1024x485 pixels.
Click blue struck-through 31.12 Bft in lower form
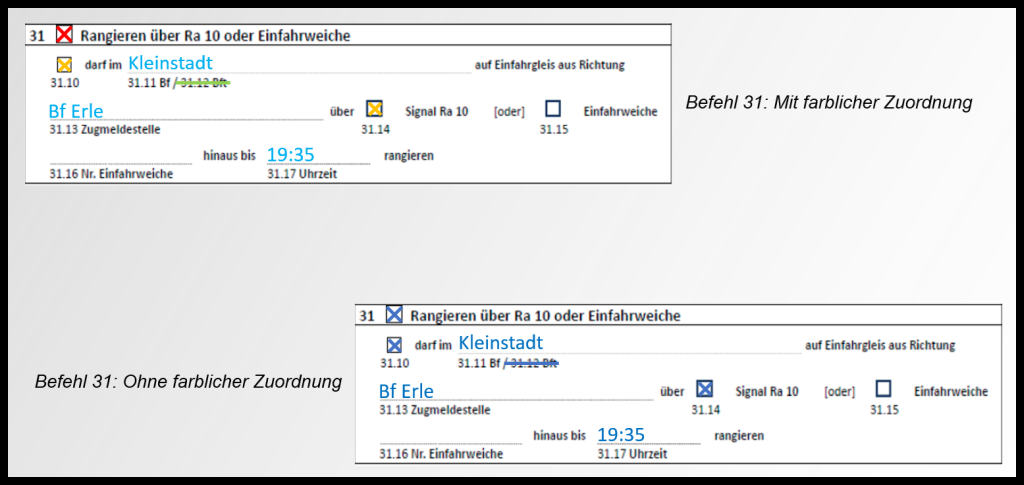point(532,363)
